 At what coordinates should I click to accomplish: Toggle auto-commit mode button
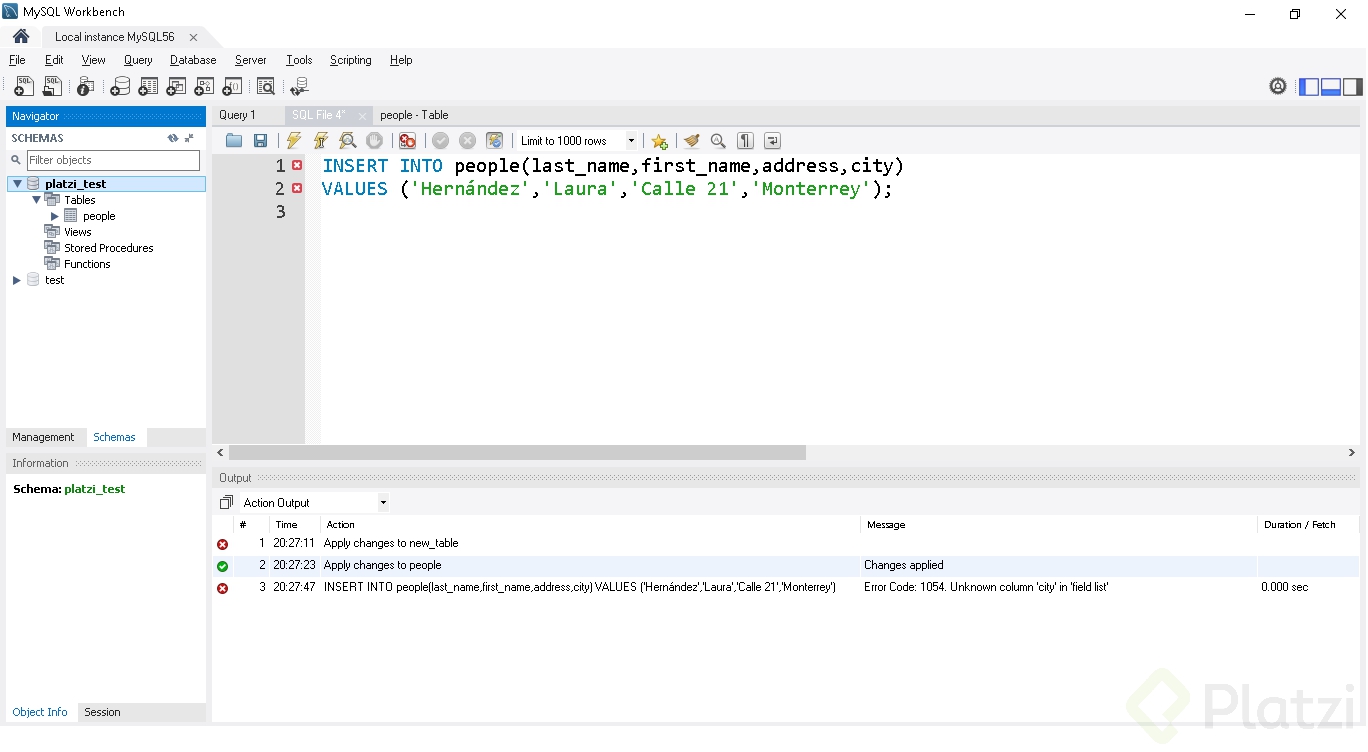[x=494, y=141]
